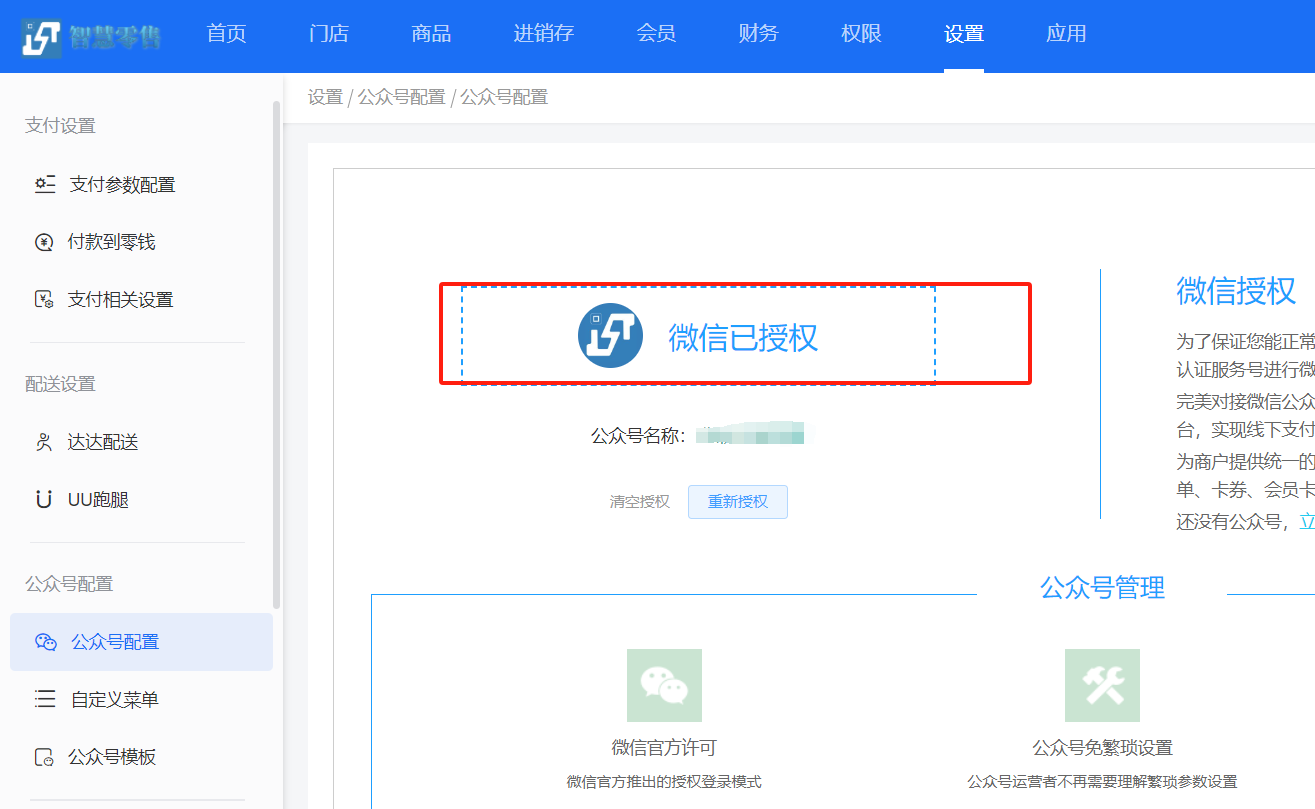The image size is (1315, 809).
Task: Click 微信官方推出的授权登录模式 description
Action: pos(664,782)
